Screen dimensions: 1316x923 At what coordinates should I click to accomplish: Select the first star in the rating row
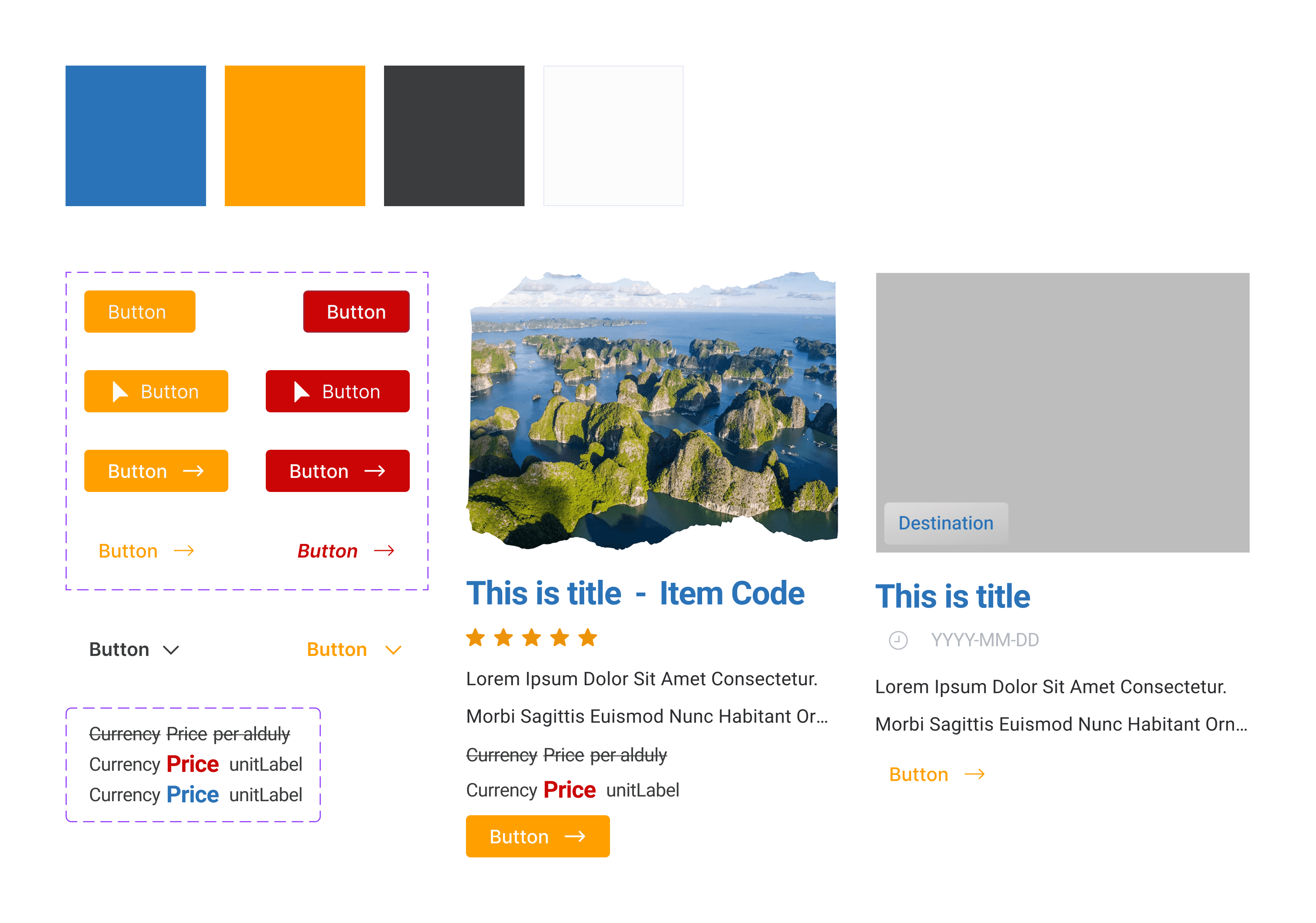476,637
